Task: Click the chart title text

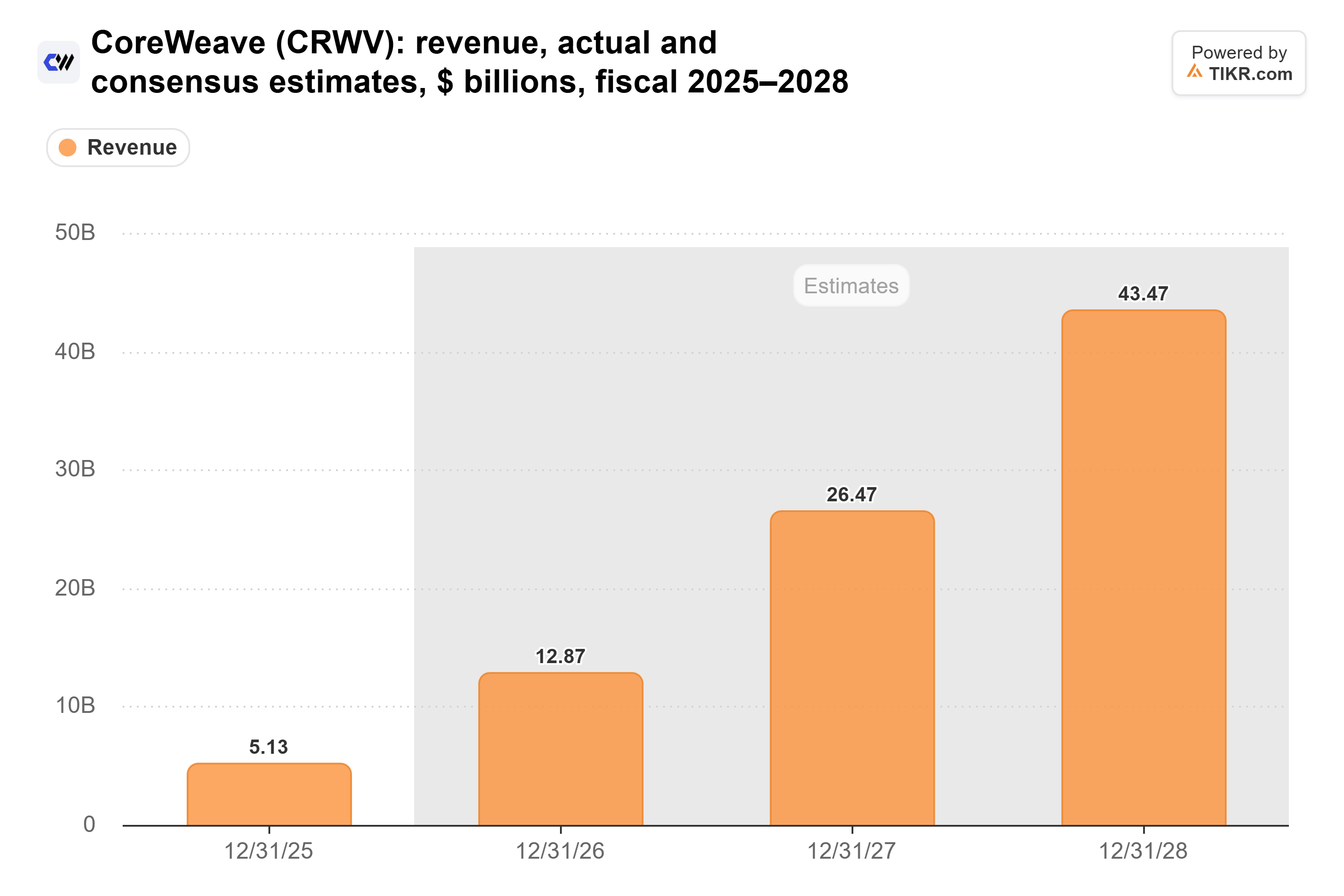Action: coord(470,62)
